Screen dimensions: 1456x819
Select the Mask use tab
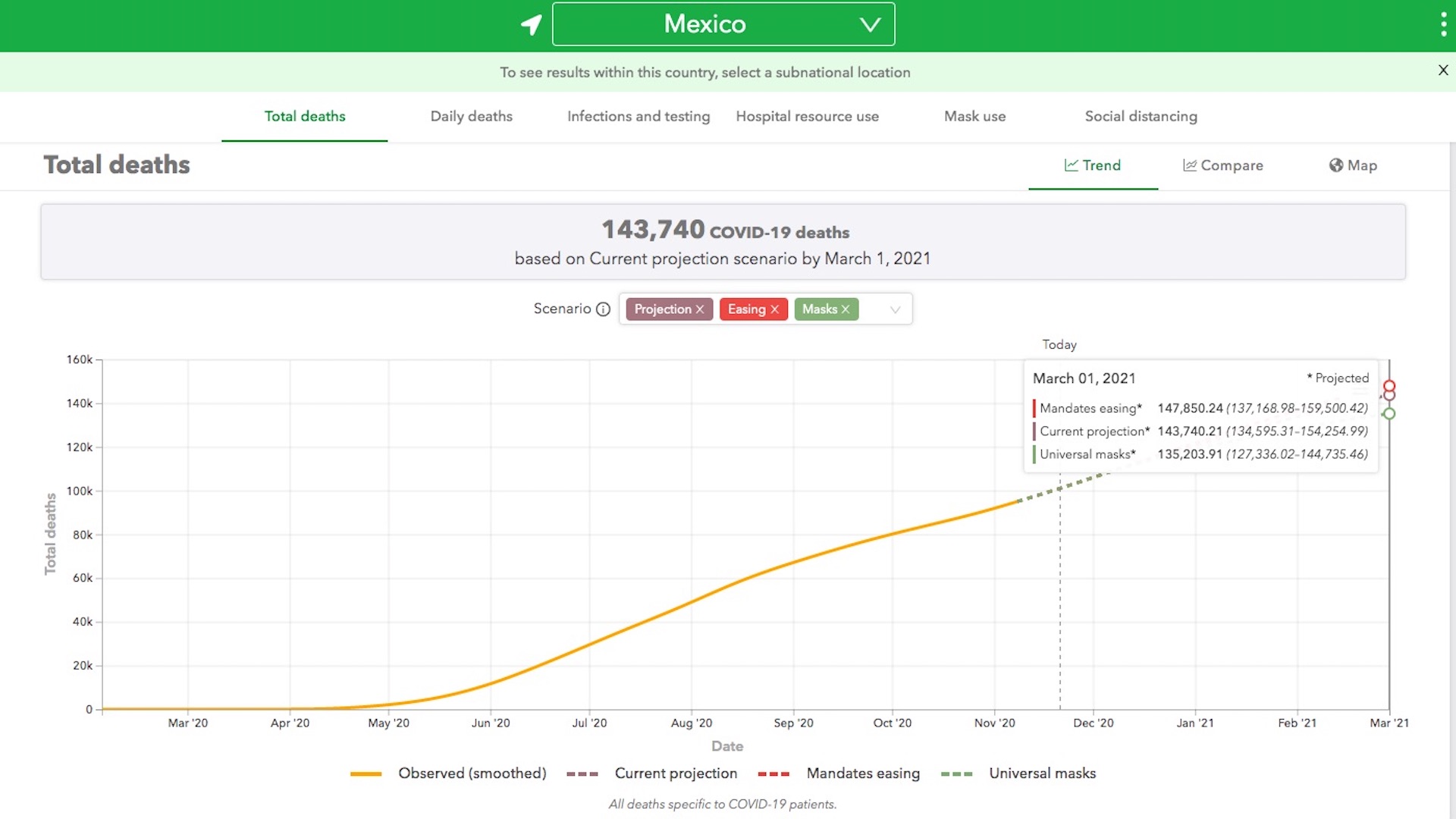click(x=974, y=116)
